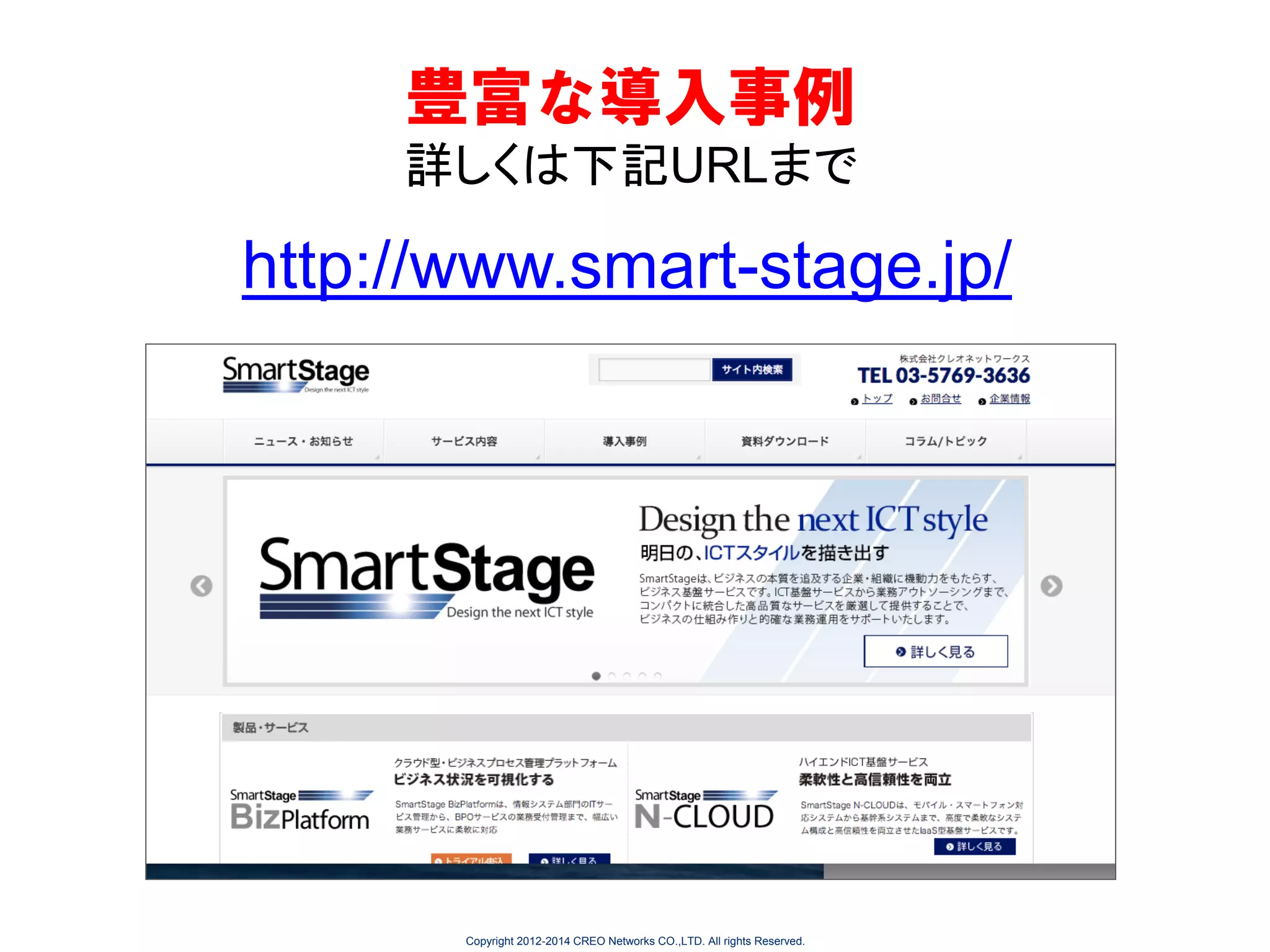
Task: Click the 株式会社クレオネットワークス company name
Action: pos(965,358)
